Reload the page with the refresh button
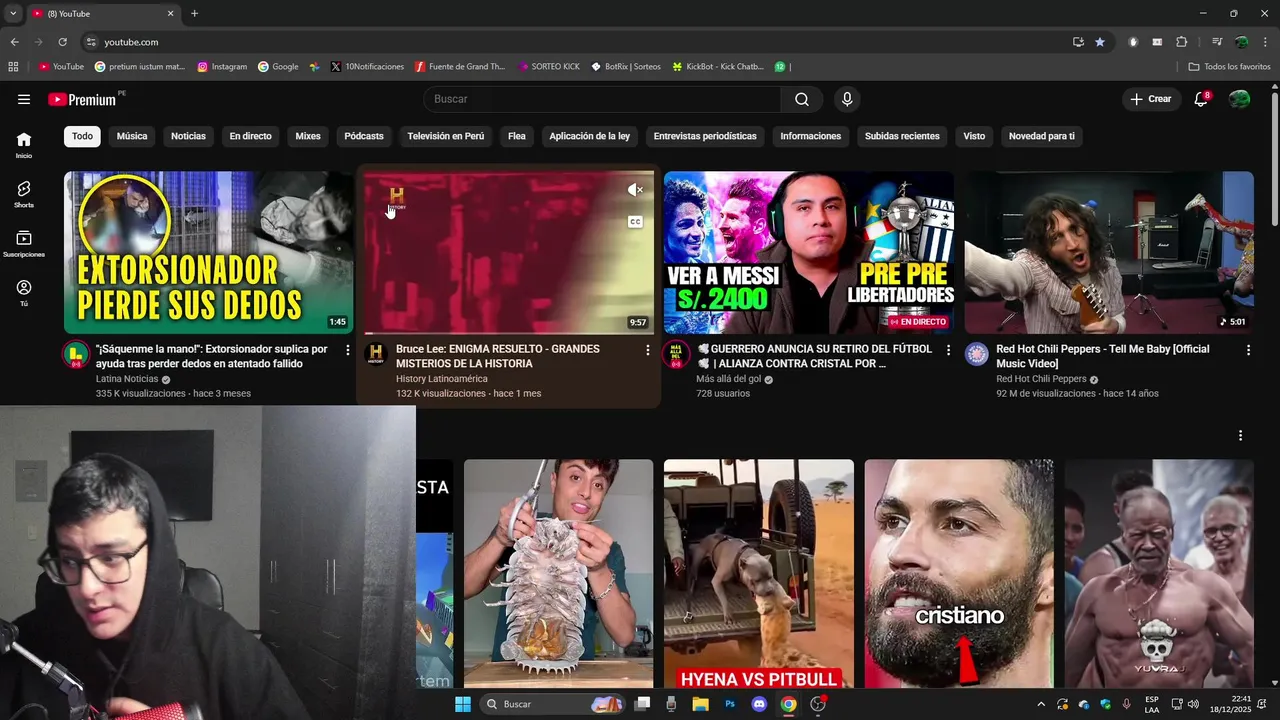The image size is (1280, 720). pyautogui.click(x=62, y=42)
